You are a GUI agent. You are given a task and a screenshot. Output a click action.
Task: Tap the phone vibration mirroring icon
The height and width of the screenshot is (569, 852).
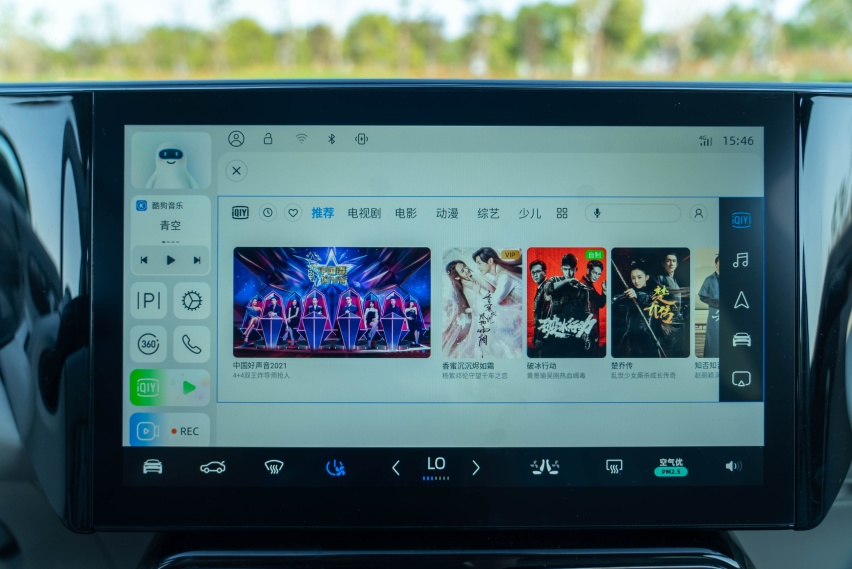[361, 139]
